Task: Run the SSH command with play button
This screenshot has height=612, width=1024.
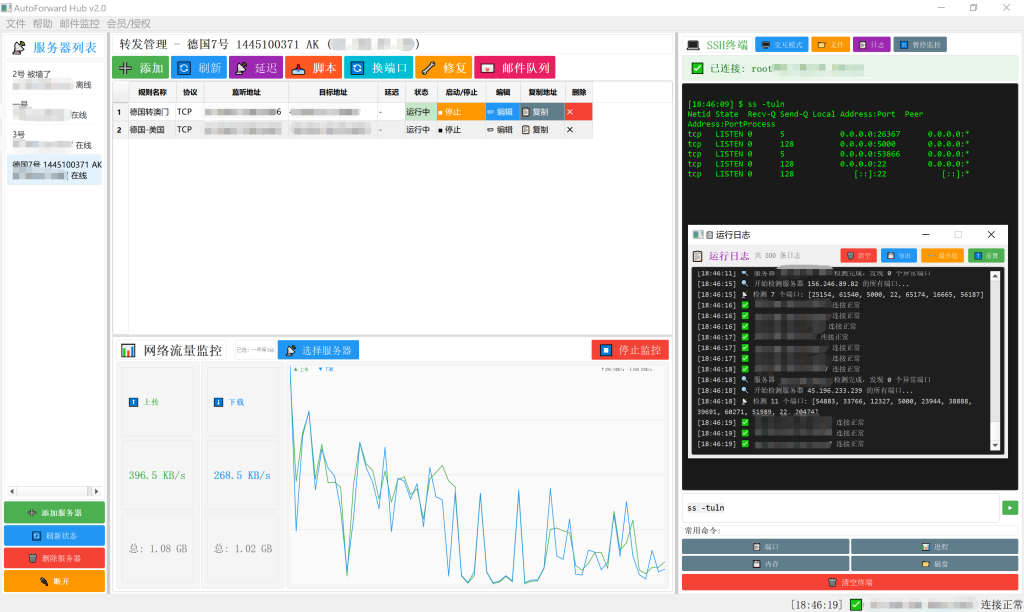Action: click(x=1010, y=507)
